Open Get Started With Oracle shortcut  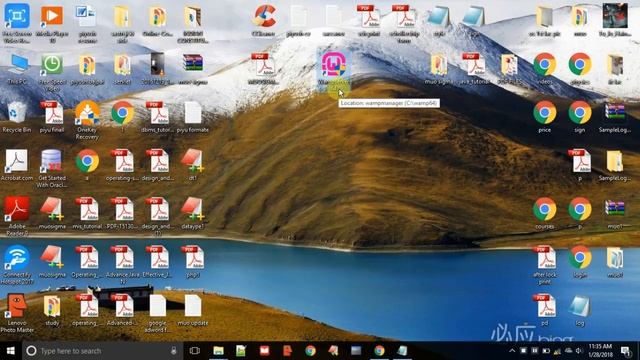[52, 161]
